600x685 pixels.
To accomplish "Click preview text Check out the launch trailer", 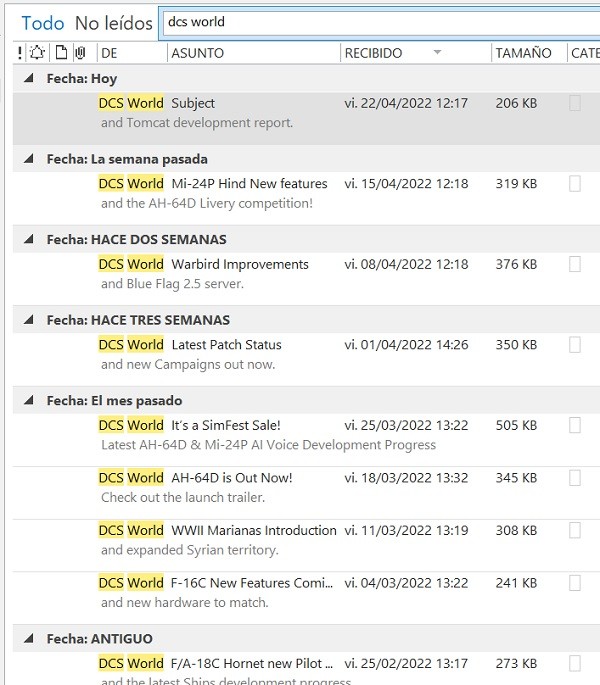I will coord(183,498).
